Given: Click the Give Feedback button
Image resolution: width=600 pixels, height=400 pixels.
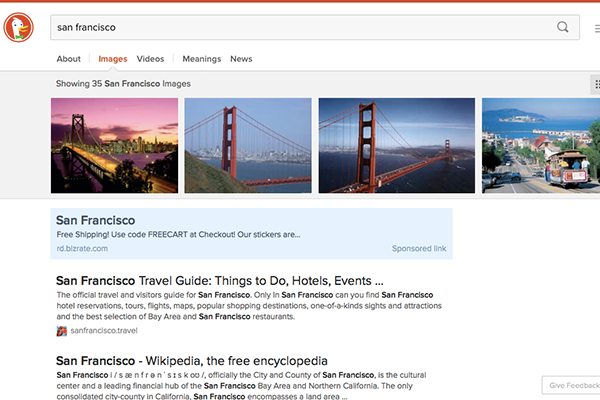Looking at the screenshot, I should (571, 385).
